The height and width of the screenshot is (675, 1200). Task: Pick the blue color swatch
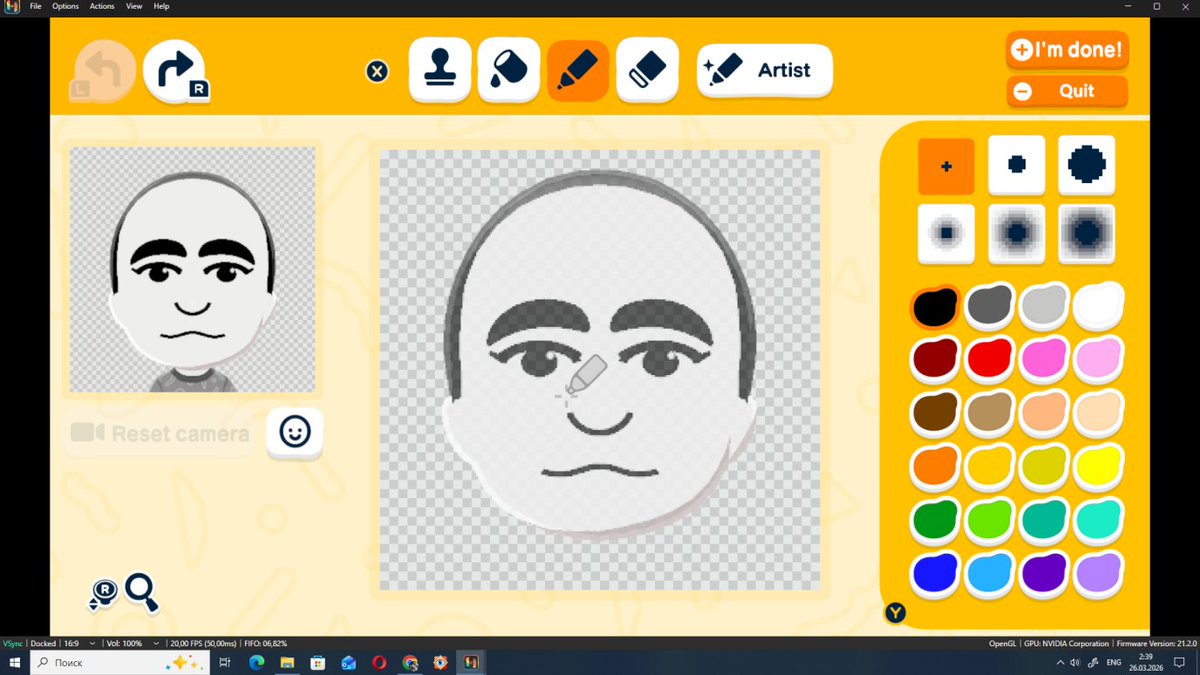pyautogui.click(x=936, y=574)
